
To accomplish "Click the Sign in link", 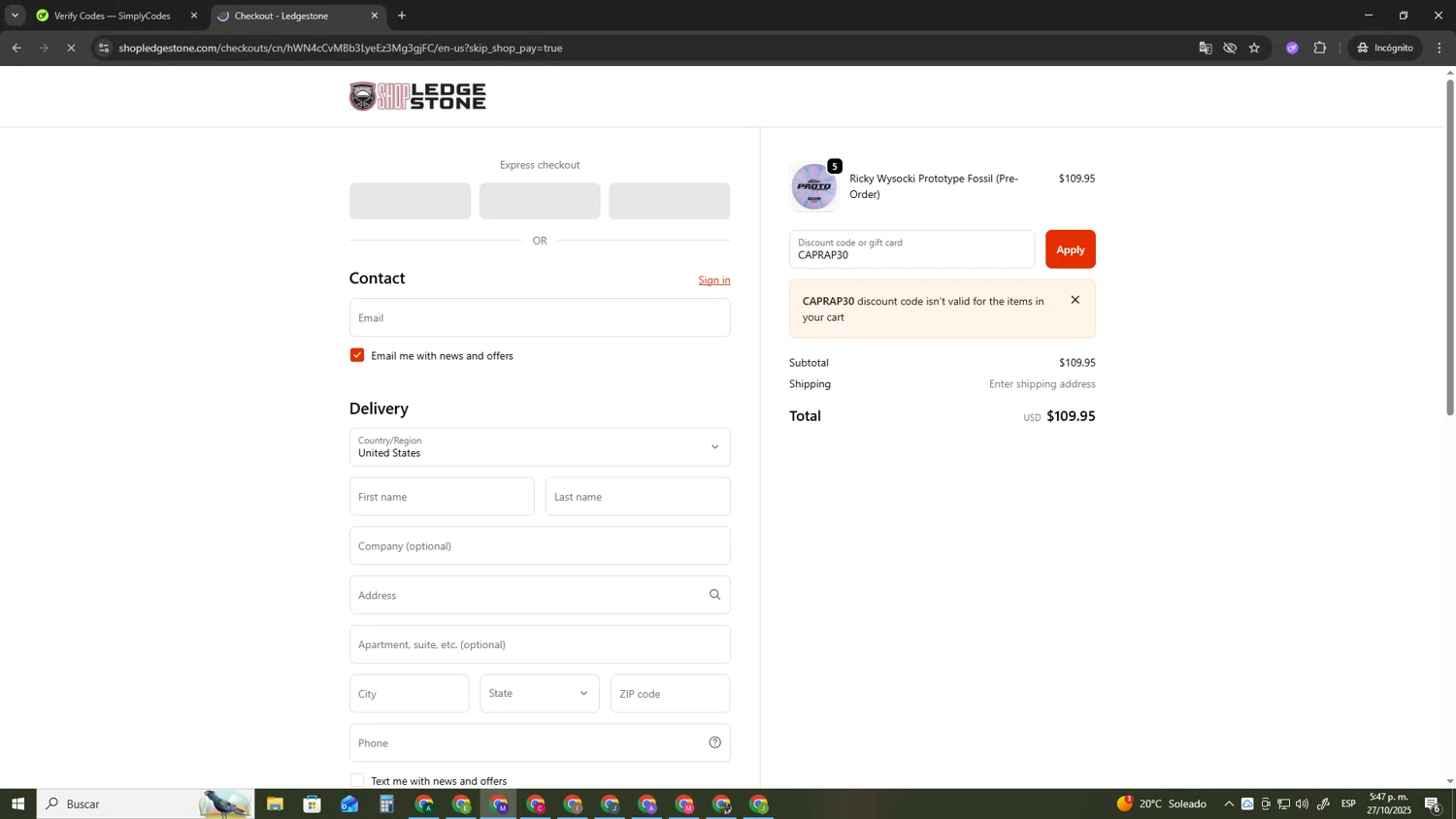I will tap(714, 280).
